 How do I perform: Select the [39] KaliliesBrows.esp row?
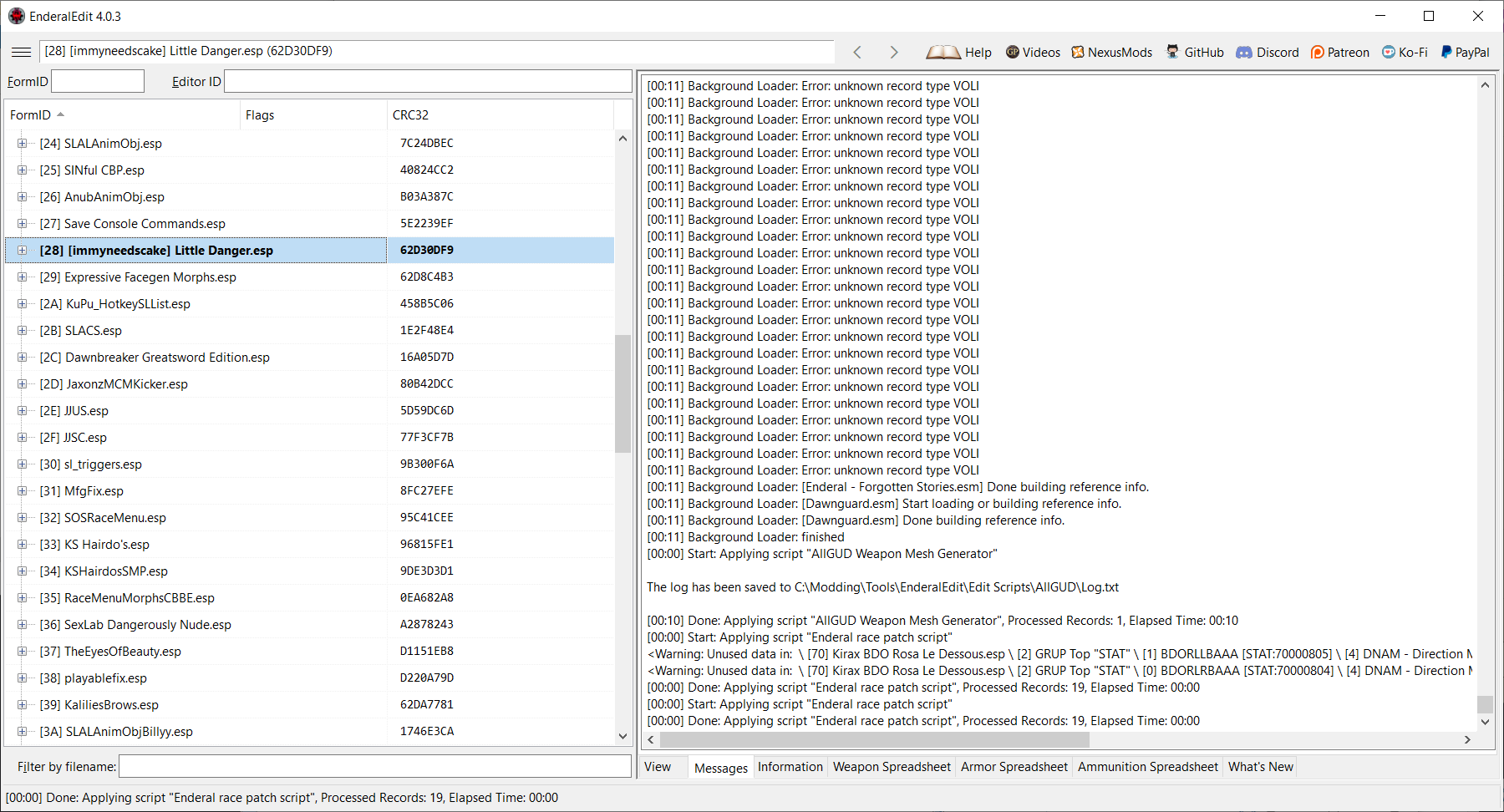point(310,704)
